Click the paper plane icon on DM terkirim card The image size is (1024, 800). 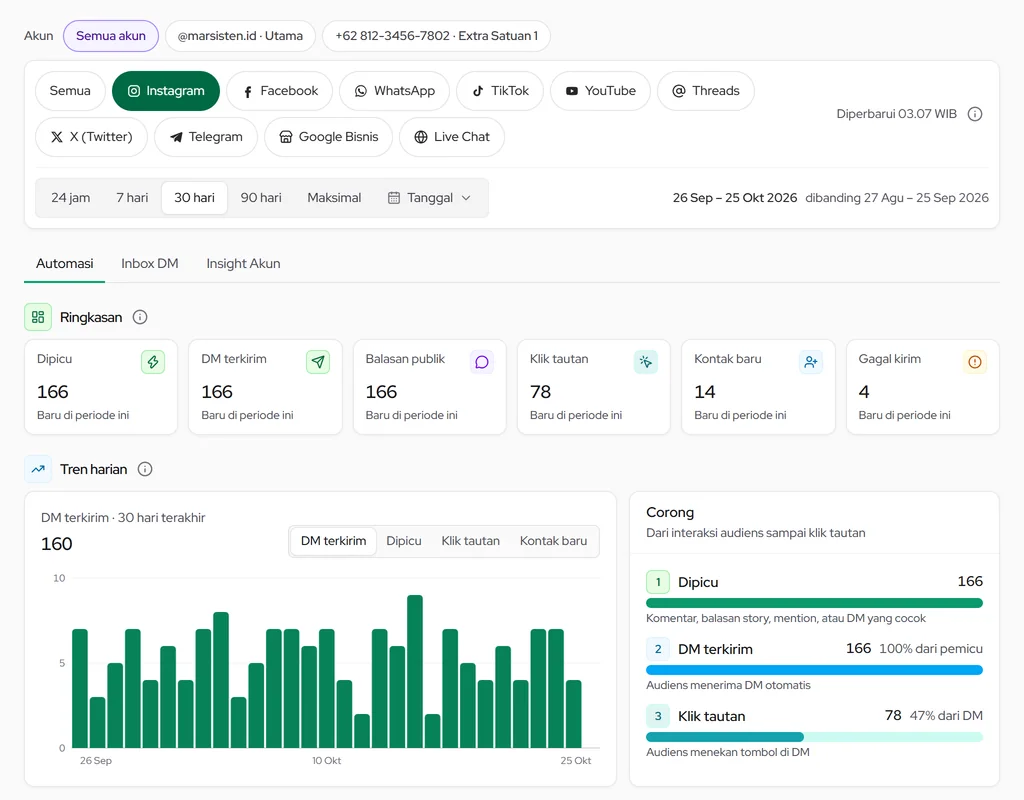point(318,362)
